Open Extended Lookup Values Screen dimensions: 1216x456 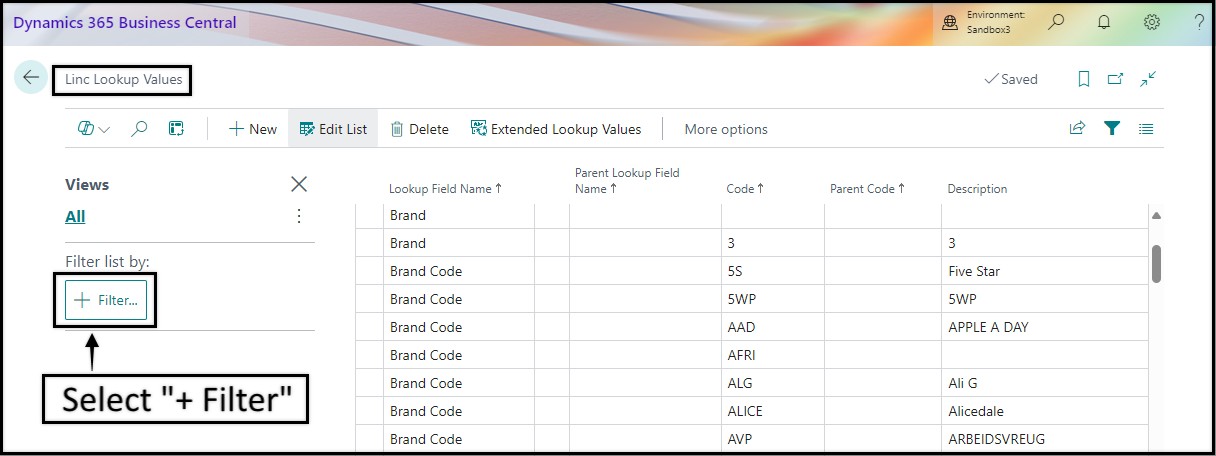[x=556, y=129]
